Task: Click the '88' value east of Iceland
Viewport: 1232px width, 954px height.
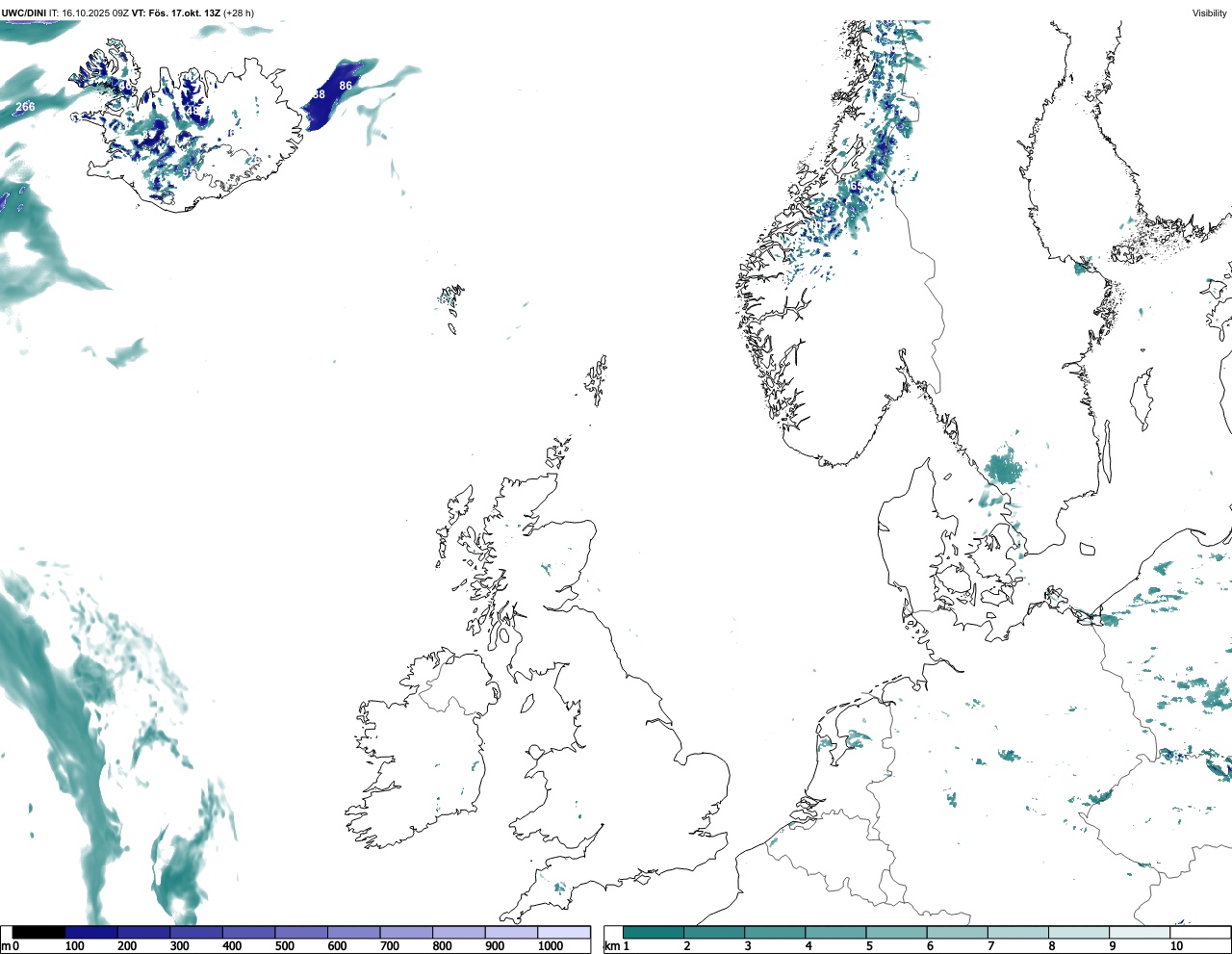Action: [320, 94]
